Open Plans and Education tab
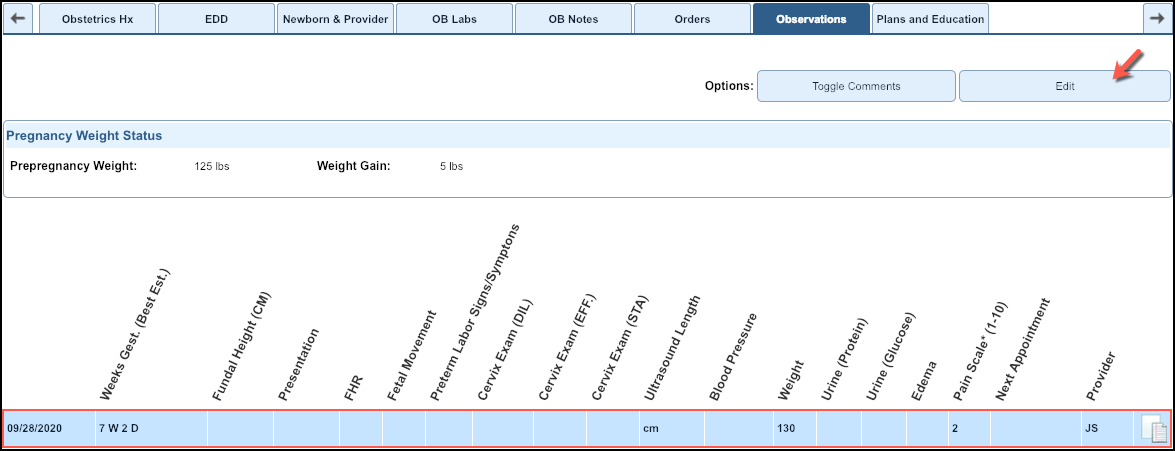The image size is (1175, 451). tap(930, 19)
